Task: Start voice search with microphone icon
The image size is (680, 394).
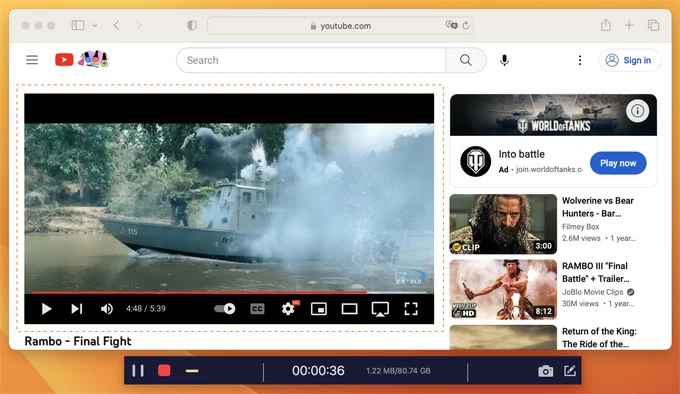Action: (504, 60)
